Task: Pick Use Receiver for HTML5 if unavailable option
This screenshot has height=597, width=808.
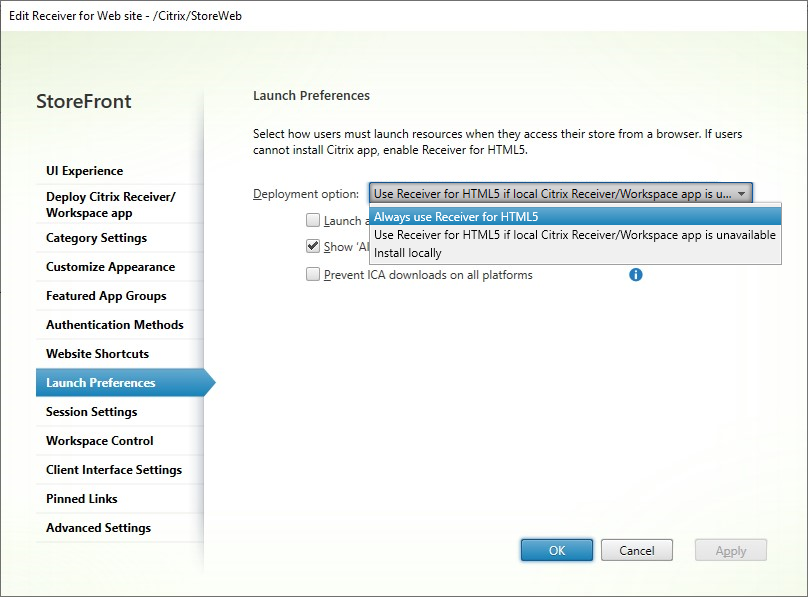Action: point(575,235)
